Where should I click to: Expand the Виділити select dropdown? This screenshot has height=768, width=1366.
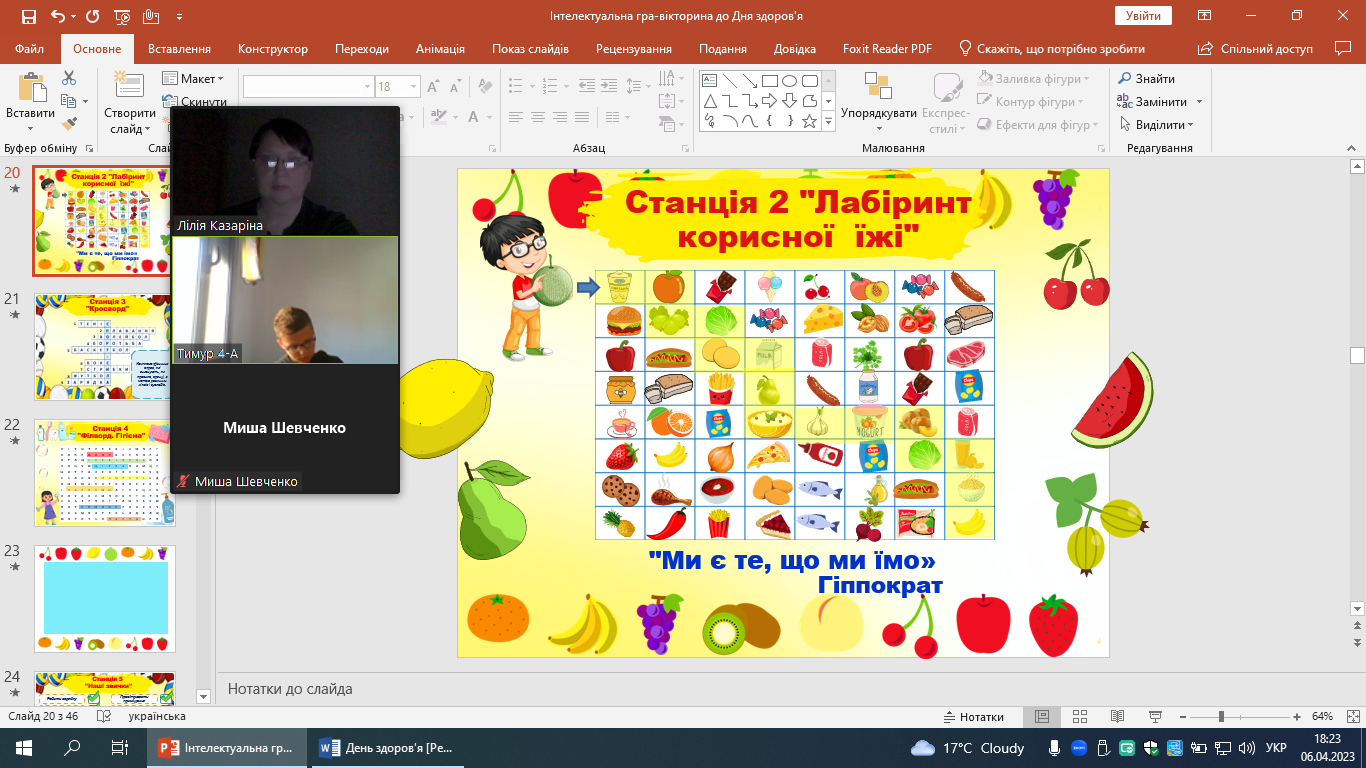click(1190, 125)
